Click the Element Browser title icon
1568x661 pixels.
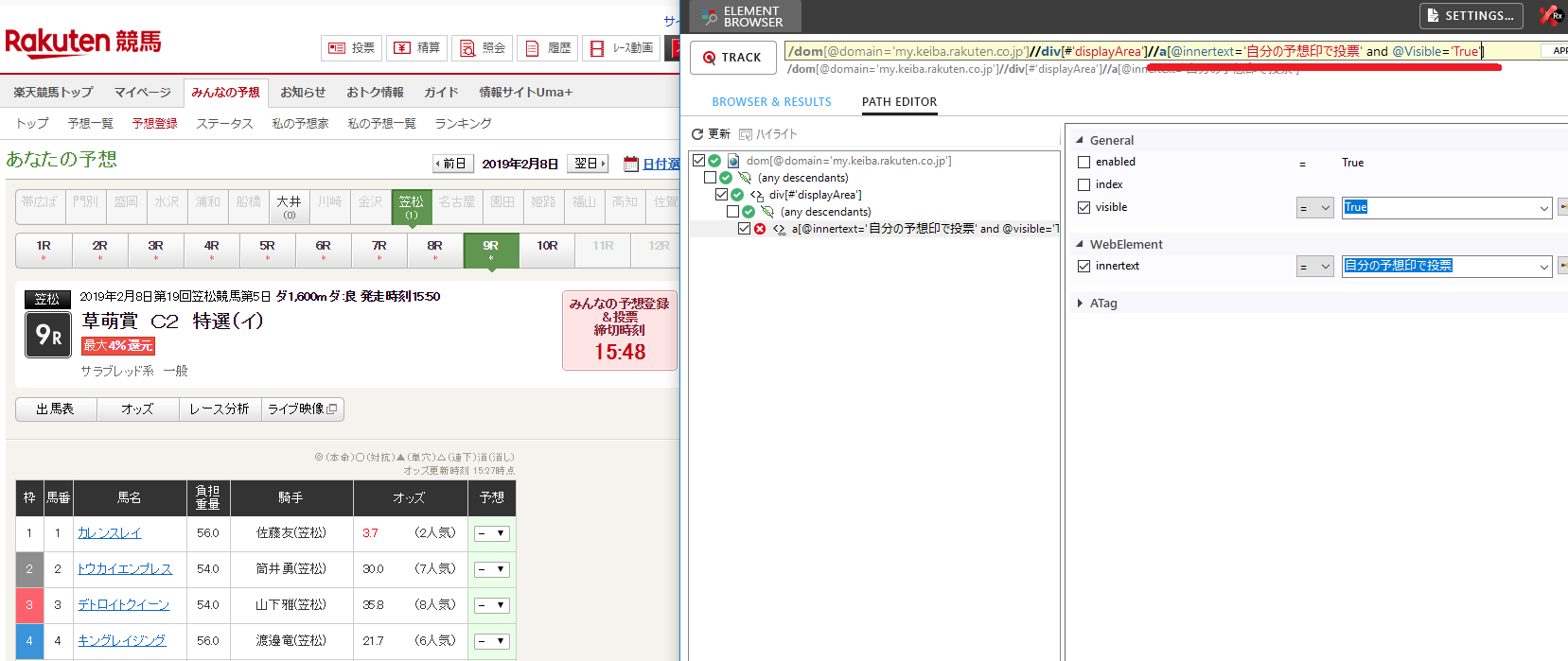coord(709,16)
